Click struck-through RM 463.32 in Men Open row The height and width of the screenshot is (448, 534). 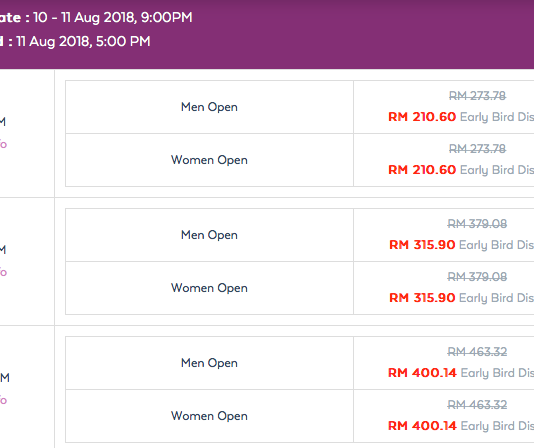(477, 352)
